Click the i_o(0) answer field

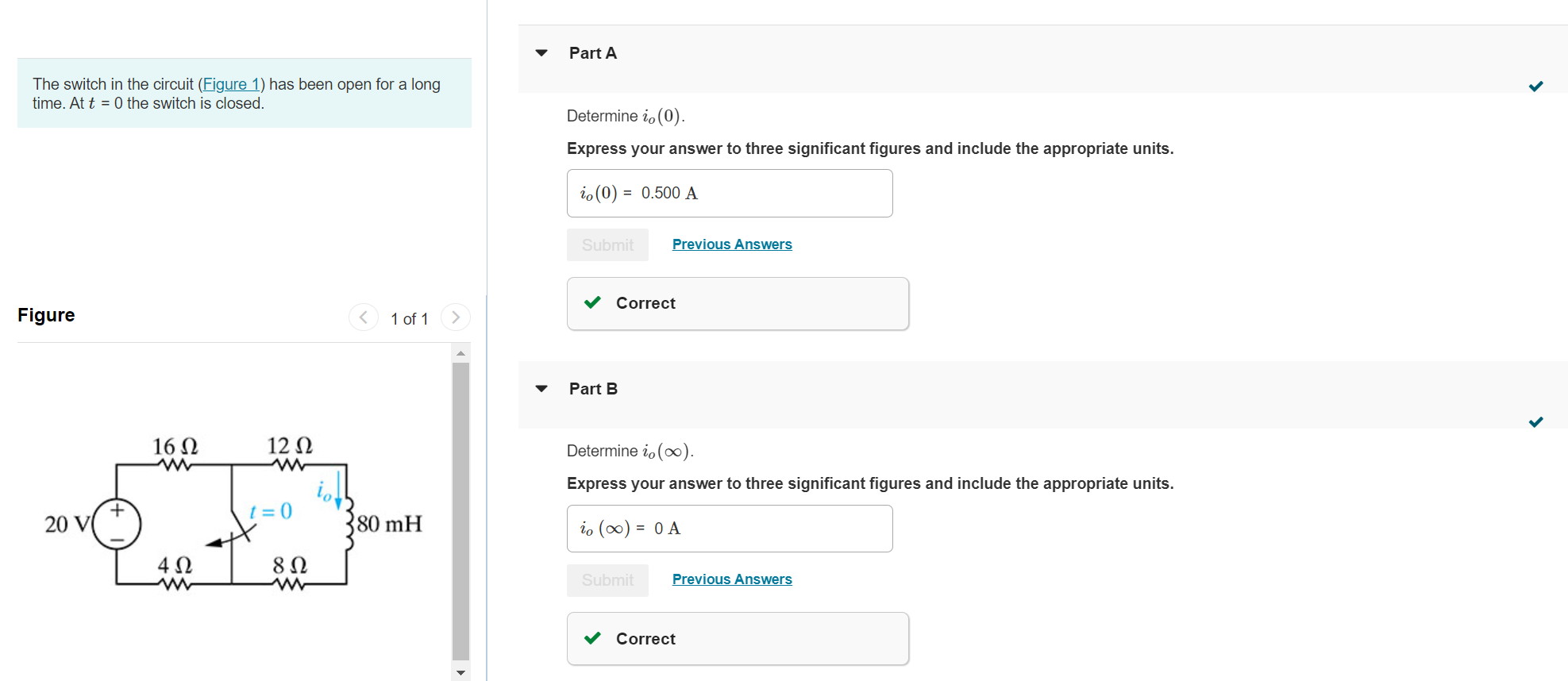pos(729,193)
